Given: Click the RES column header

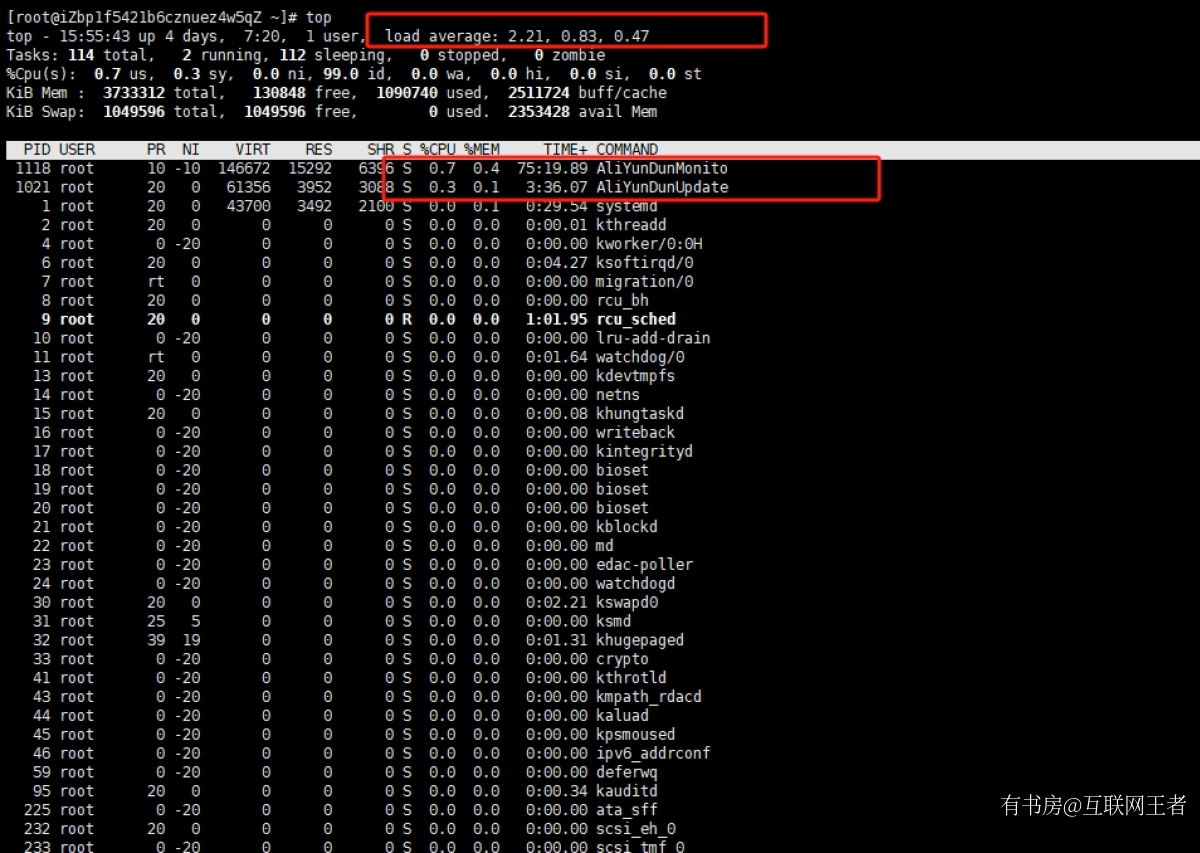Looking at the screenshot, I should pos(319,150).
